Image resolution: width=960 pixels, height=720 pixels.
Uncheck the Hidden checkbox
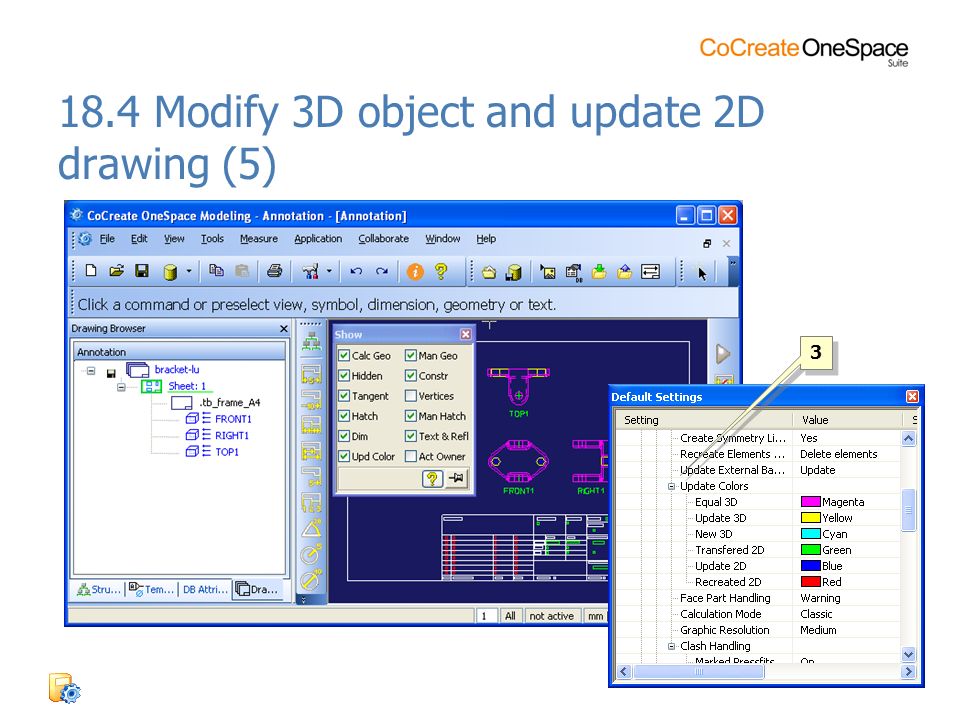pos(344,375)
